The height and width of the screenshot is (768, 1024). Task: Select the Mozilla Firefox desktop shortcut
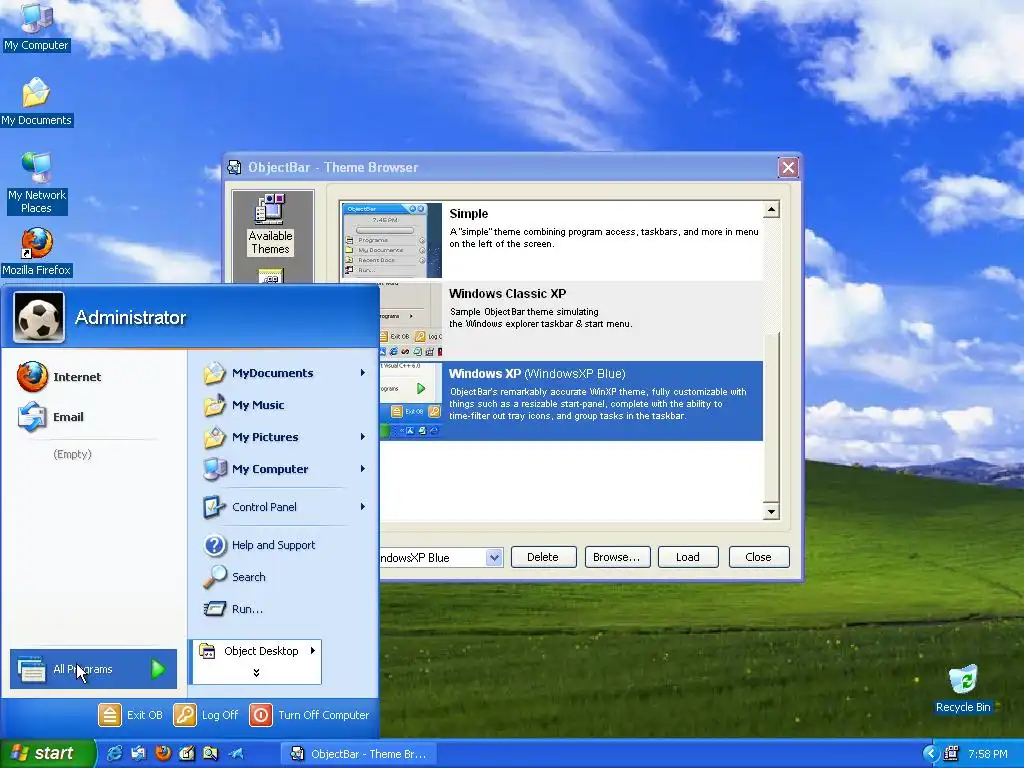click(x=36, y=252)
